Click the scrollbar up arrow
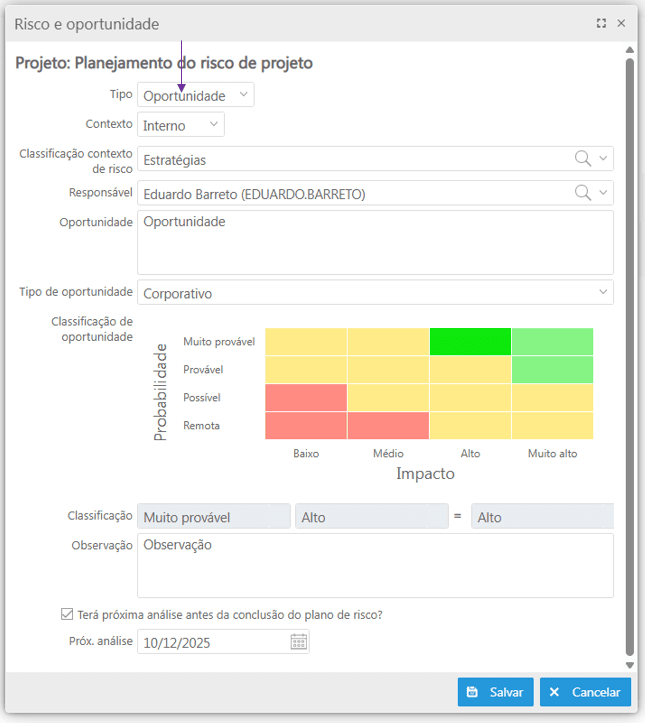 point(629,50)
